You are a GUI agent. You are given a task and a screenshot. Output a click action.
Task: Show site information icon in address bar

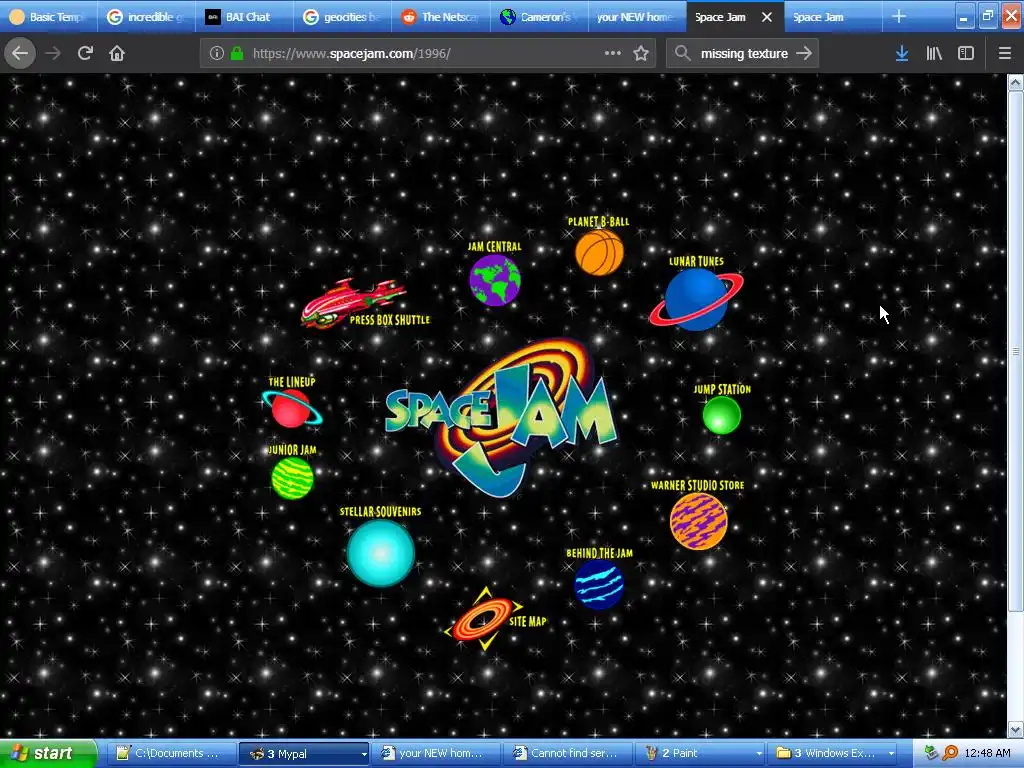[217, 54]
